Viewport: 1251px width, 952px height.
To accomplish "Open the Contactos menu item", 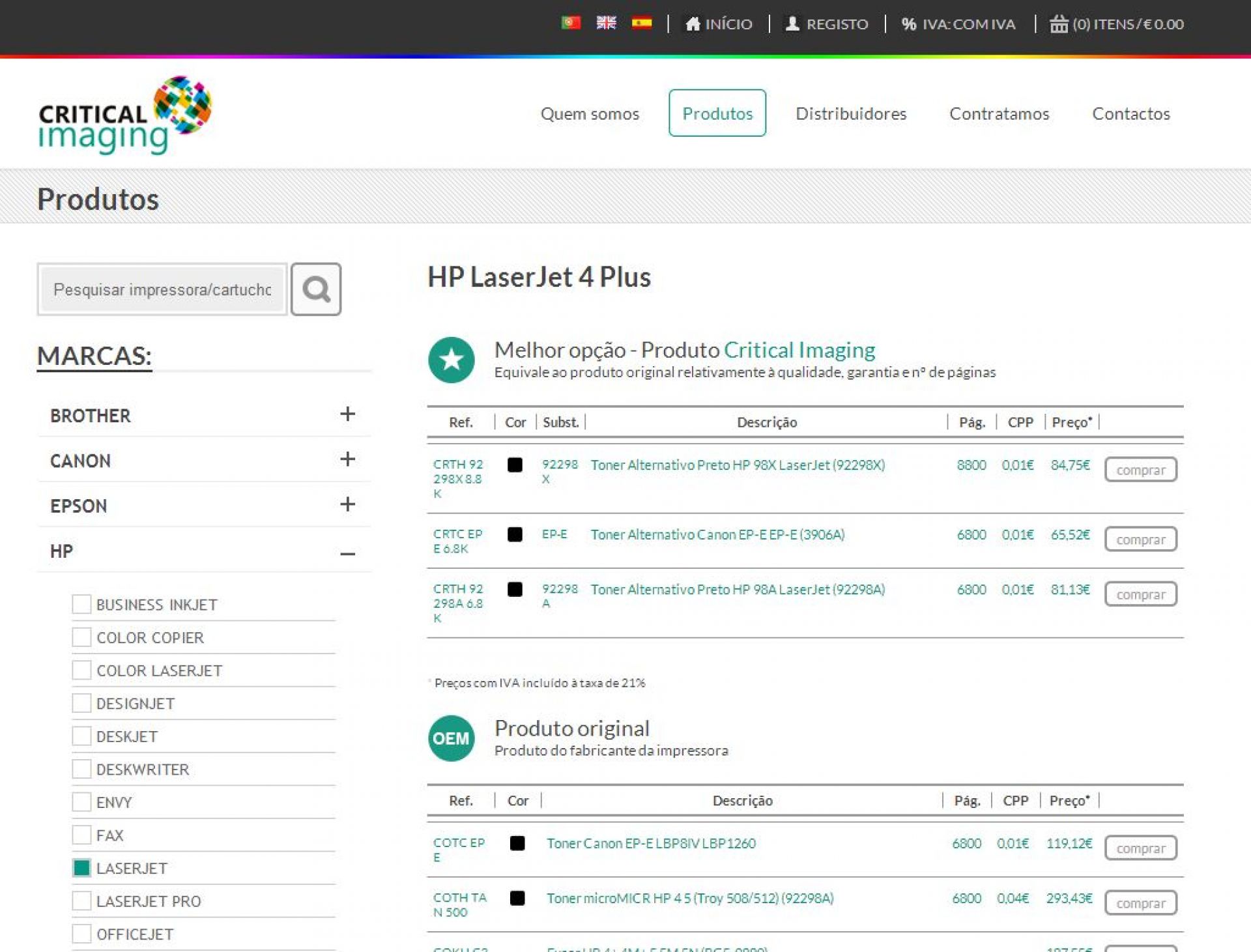I will click(1130, 113).
